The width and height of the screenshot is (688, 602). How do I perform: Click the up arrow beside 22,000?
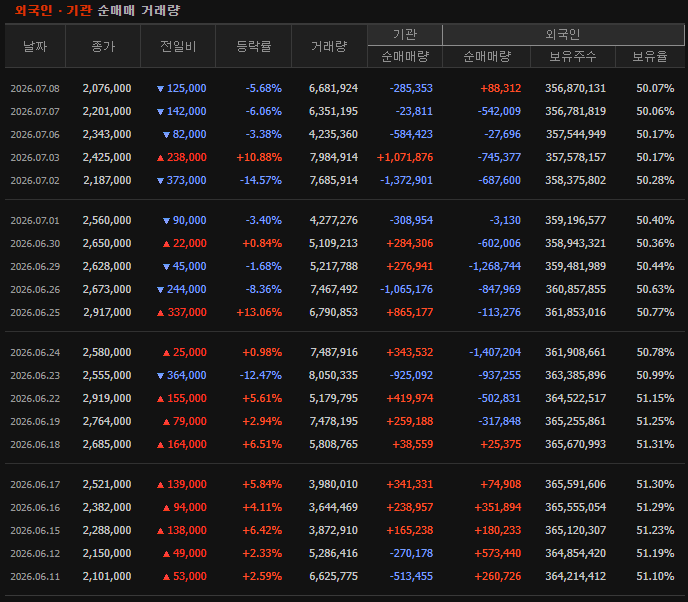pos(166,244)
